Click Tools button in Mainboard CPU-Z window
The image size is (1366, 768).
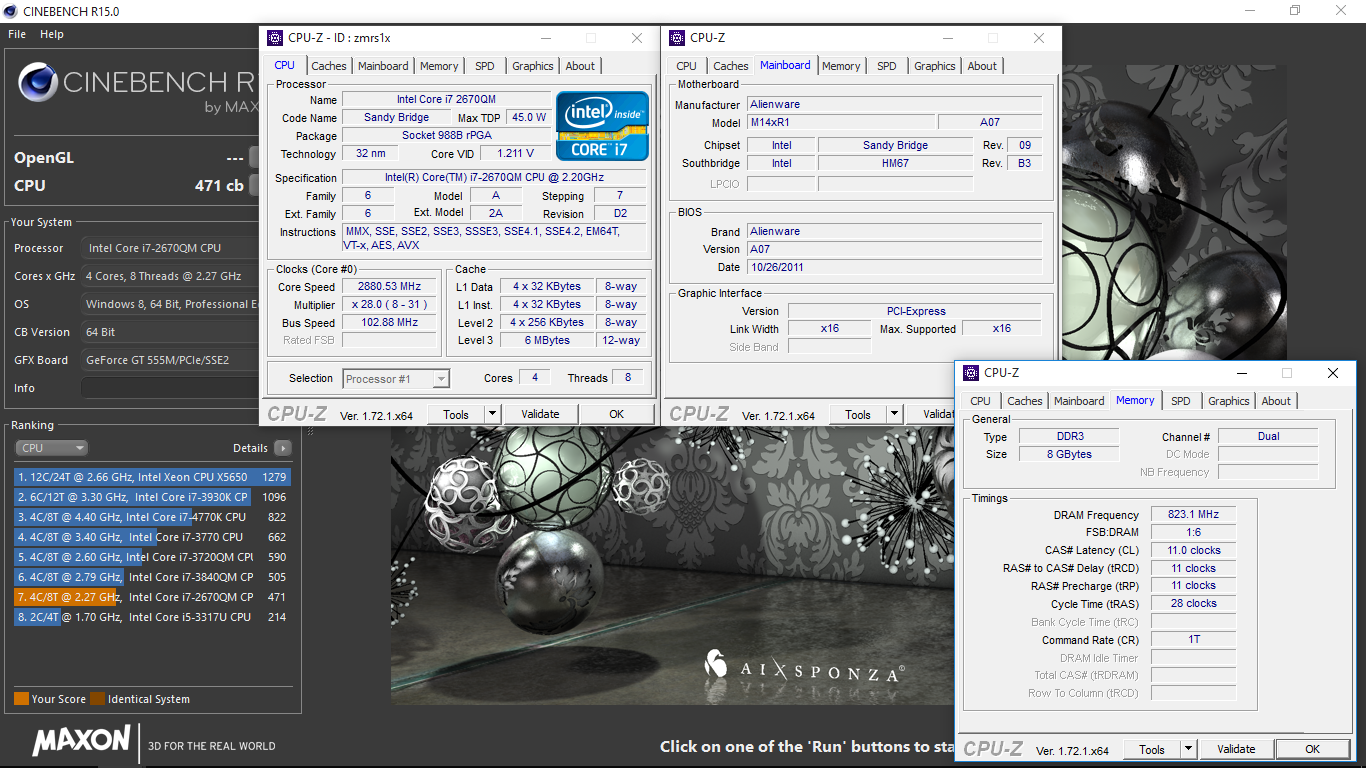(x=858, y=414)
